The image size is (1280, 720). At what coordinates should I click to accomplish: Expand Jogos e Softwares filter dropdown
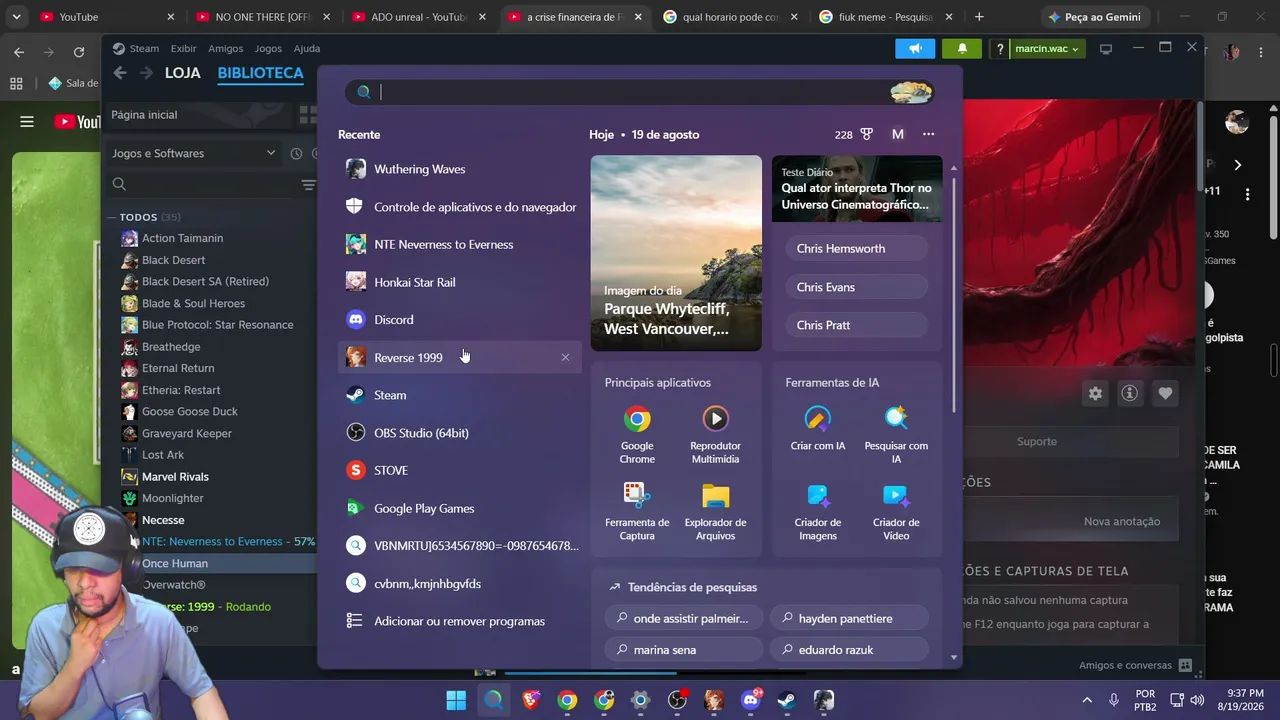click(194, 153)
